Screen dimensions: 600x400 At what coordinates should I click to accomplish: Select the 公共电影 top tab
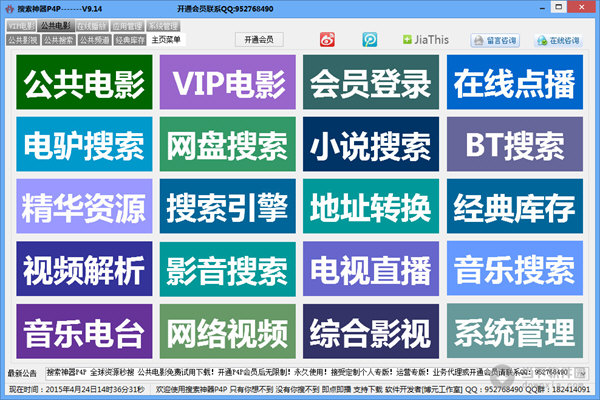click(x=55, y=26)
